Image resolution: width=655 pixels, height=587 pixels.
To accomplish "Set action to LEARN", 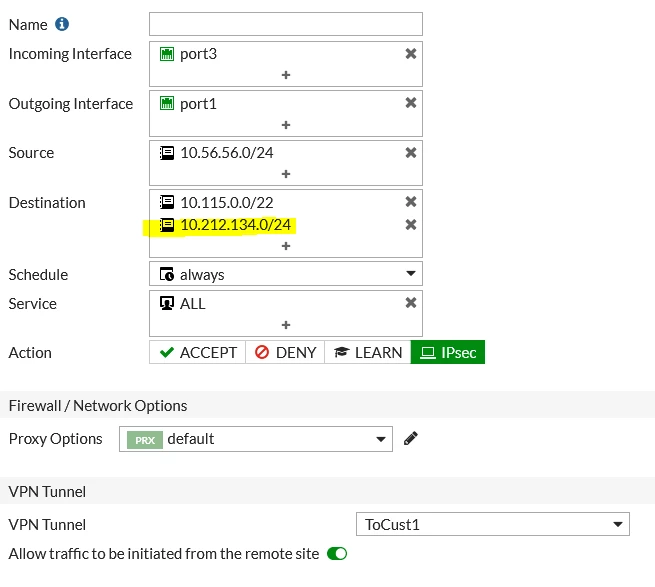I will tap(368, 352).
